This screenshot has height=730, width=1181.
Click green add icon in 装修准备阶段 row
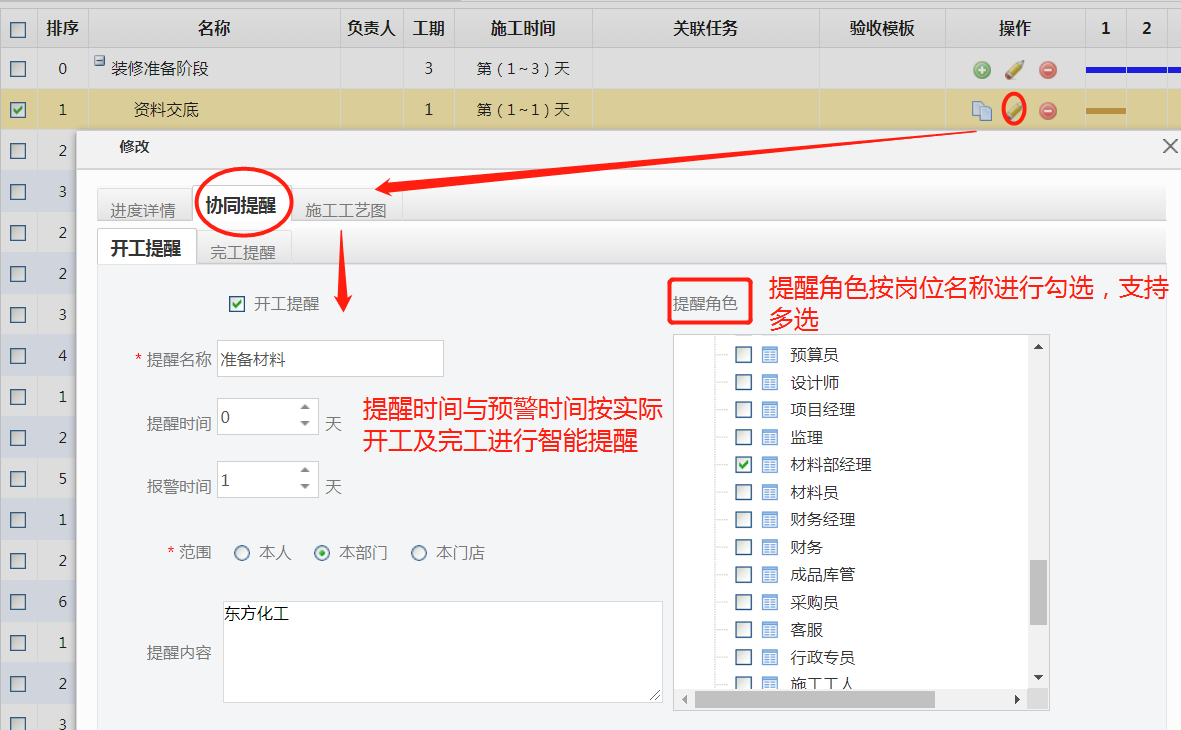[982, 70]
